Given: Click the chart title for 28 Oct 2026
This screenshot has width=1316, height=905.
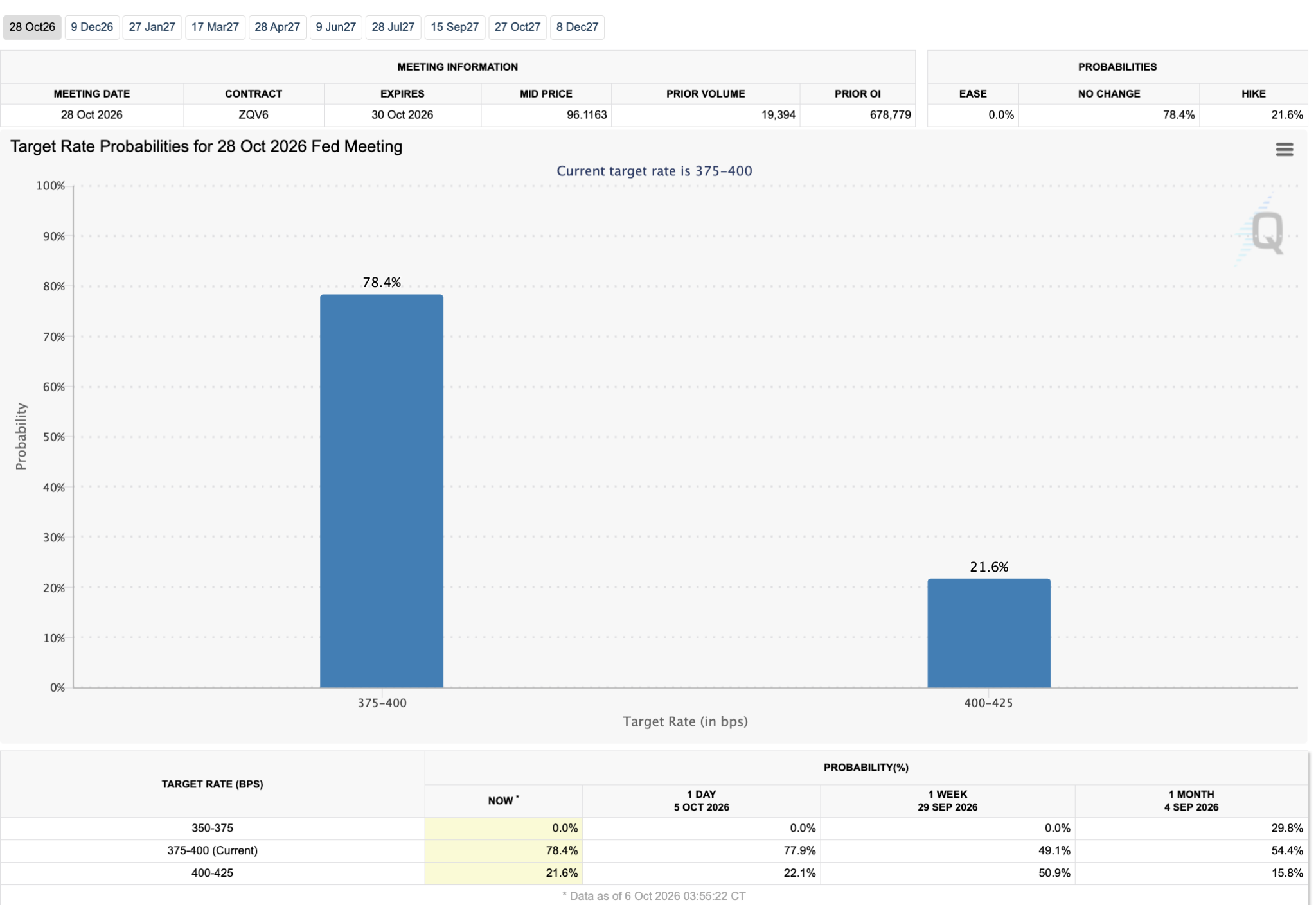Looking at the screenshot, I should [206, 146].
